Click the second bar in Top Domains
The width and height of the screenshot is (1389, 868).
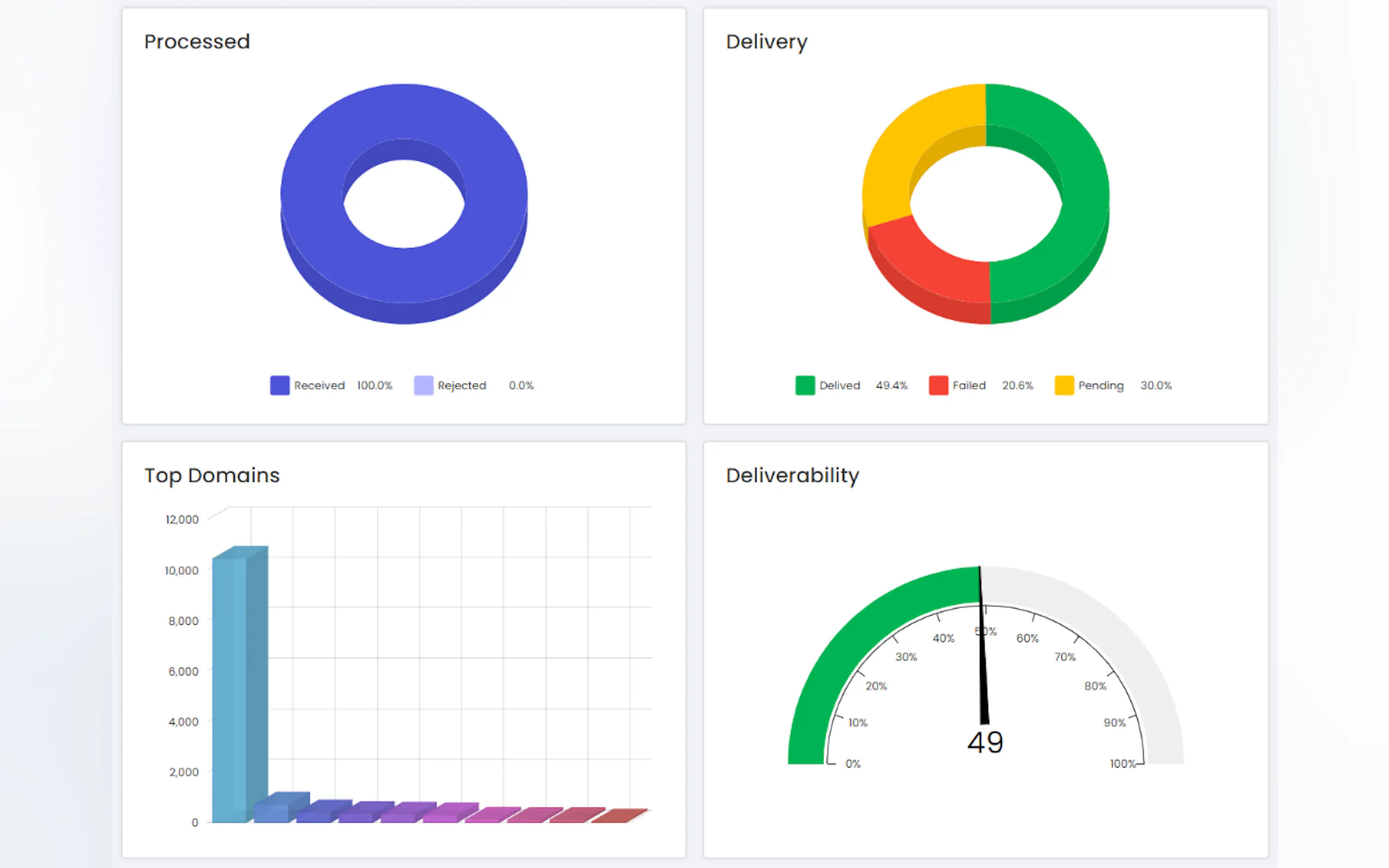271,813
